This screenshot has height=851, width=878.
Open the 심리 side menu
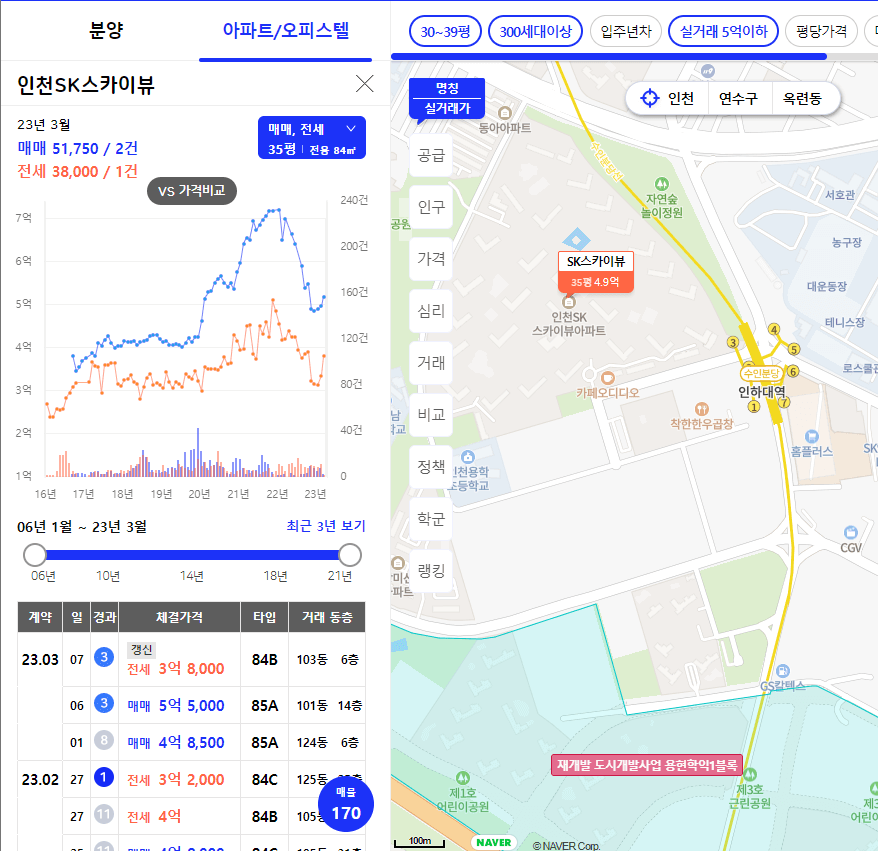pyautogui.click(x=431, y=311)
